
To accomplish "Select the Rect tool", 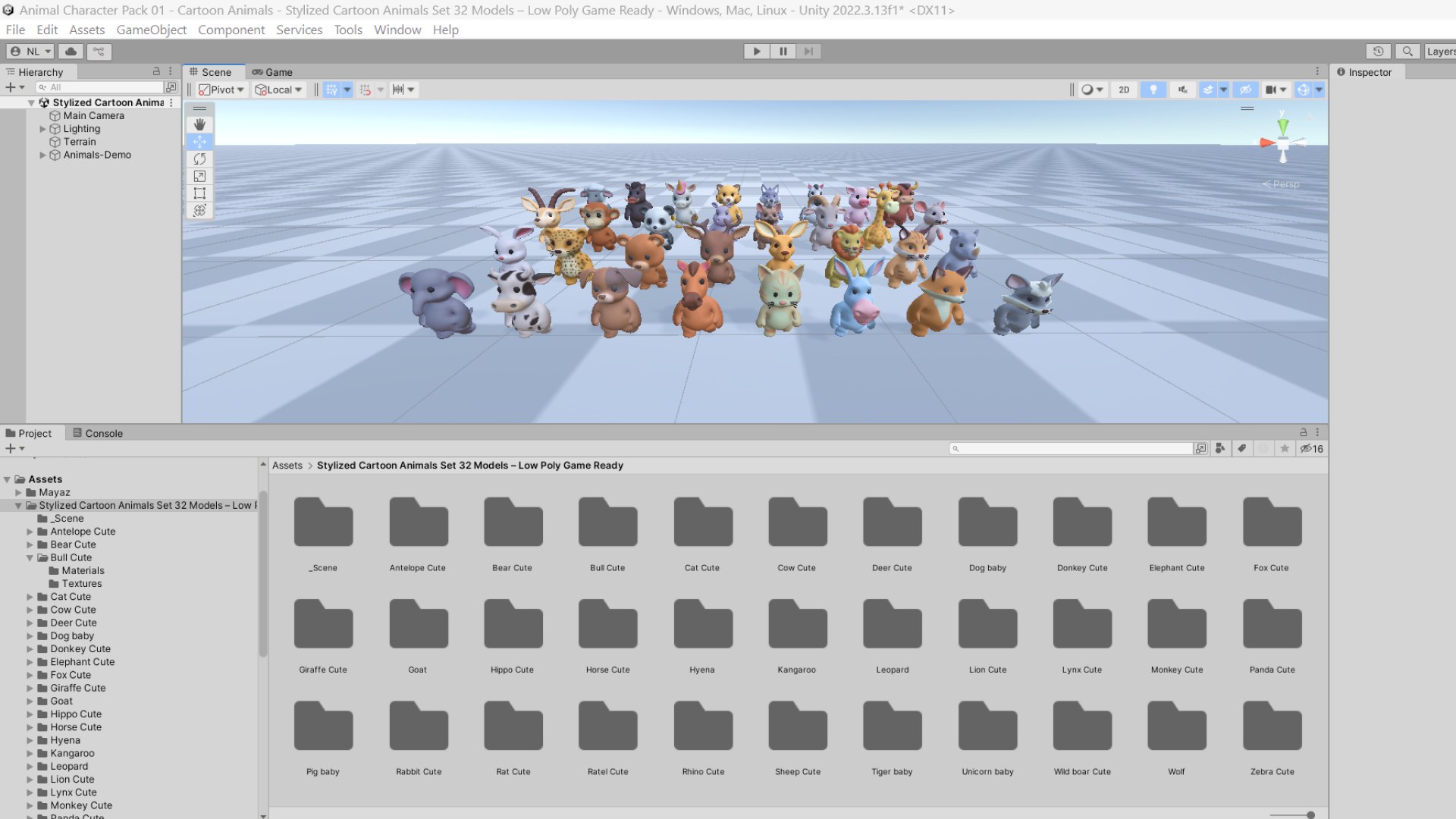I will [x=199, y=193].
